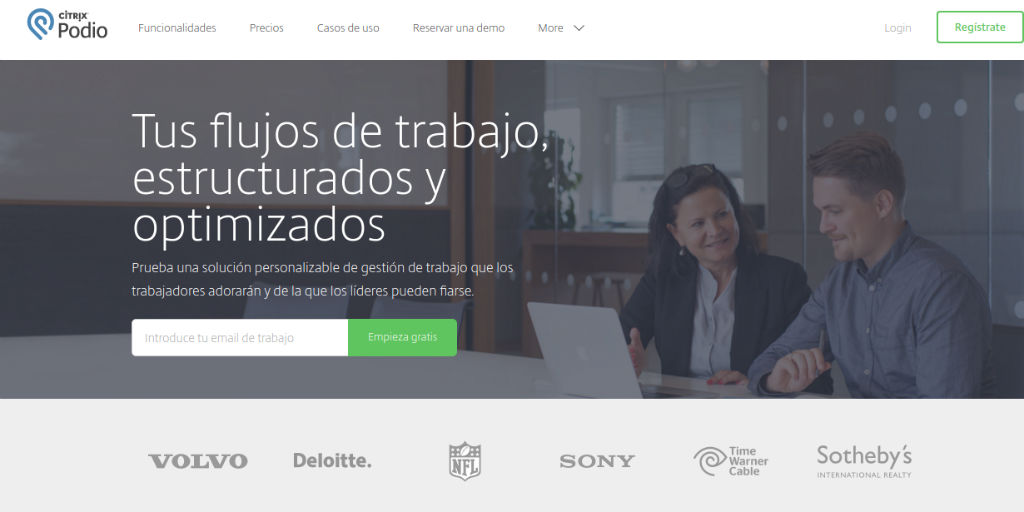
Task: Click the Deloitte logo
Action: 332,460
